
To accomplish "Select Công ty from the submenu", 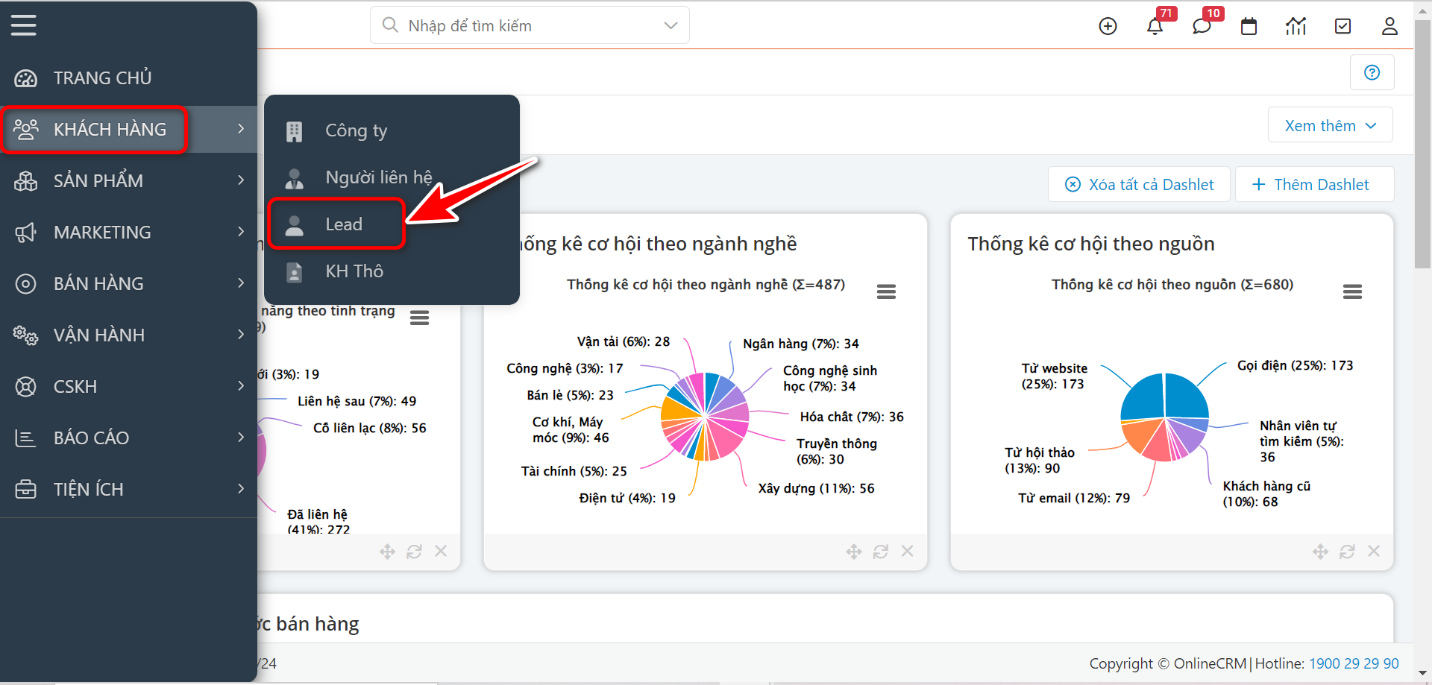I will (355, 131).
